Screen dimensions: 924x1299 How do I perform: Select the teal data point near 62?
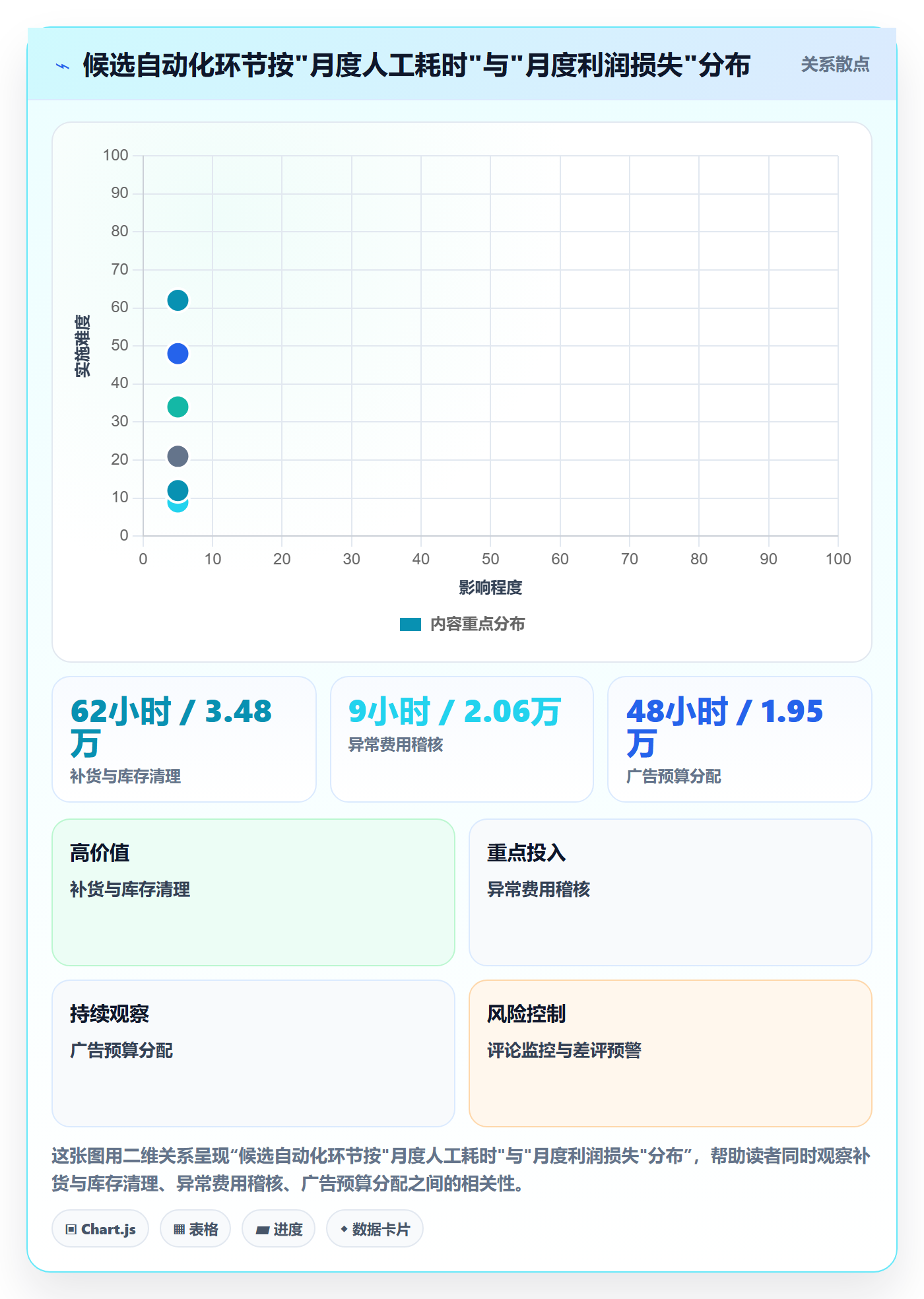(x=178, y=300)
